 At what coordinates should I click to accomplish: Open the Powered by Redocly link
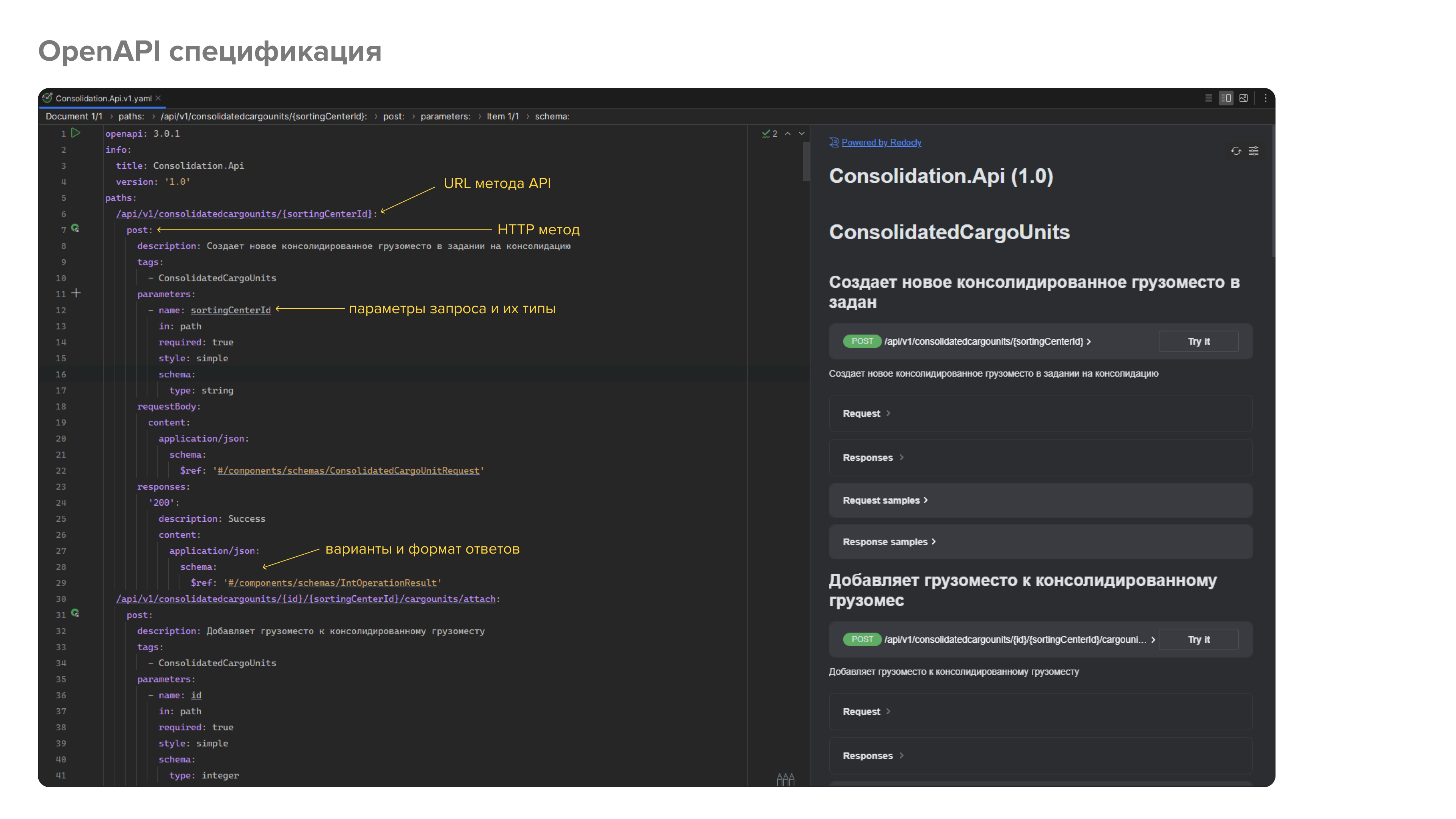pos(880,143)
